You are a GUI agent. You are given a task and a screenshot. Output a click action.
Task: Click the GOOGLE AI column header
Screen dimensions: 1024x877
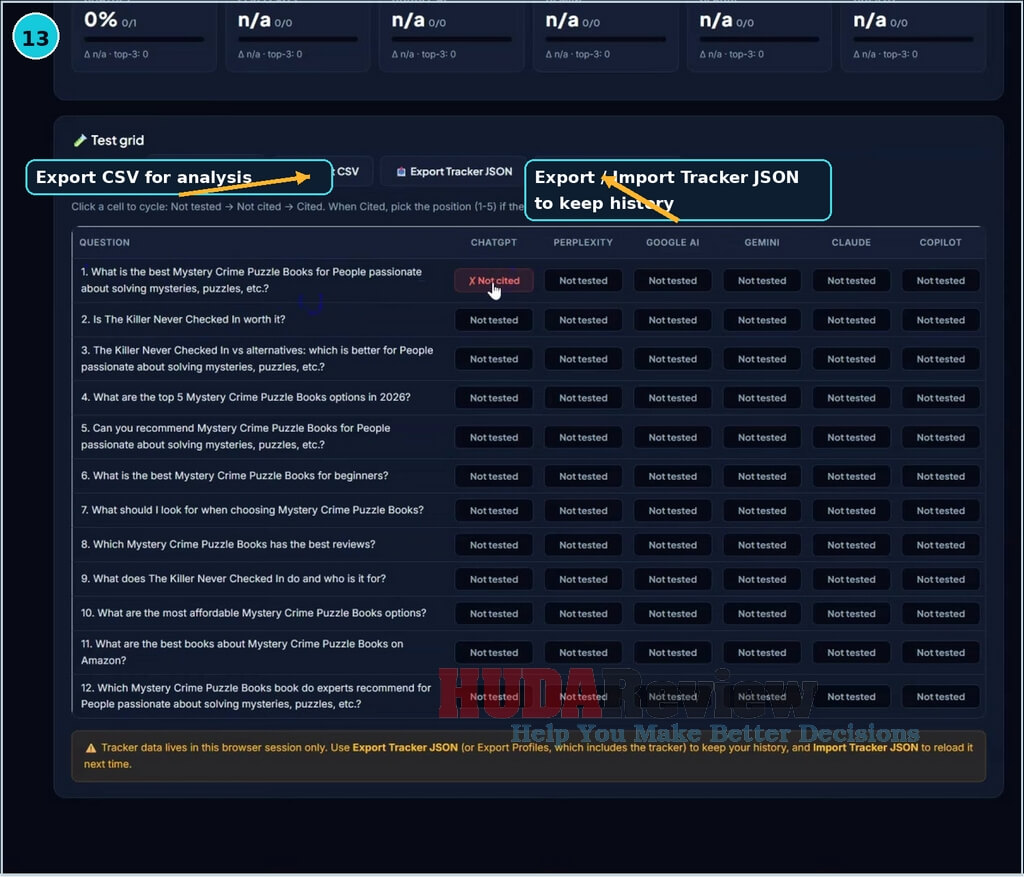click(673, 242)
